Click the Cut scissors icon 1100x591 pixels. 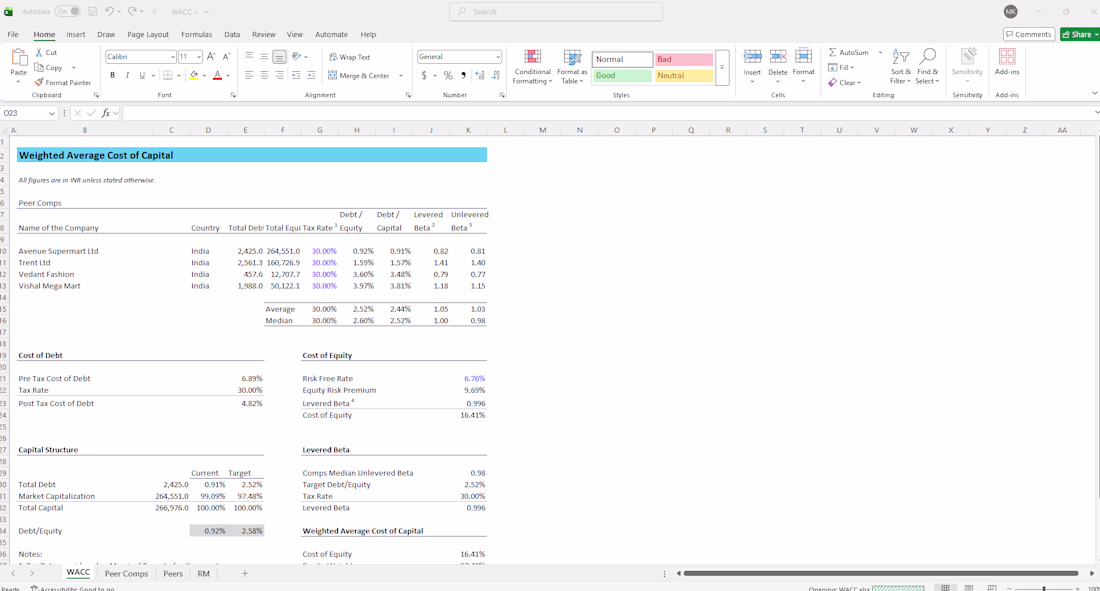point(39,53)
